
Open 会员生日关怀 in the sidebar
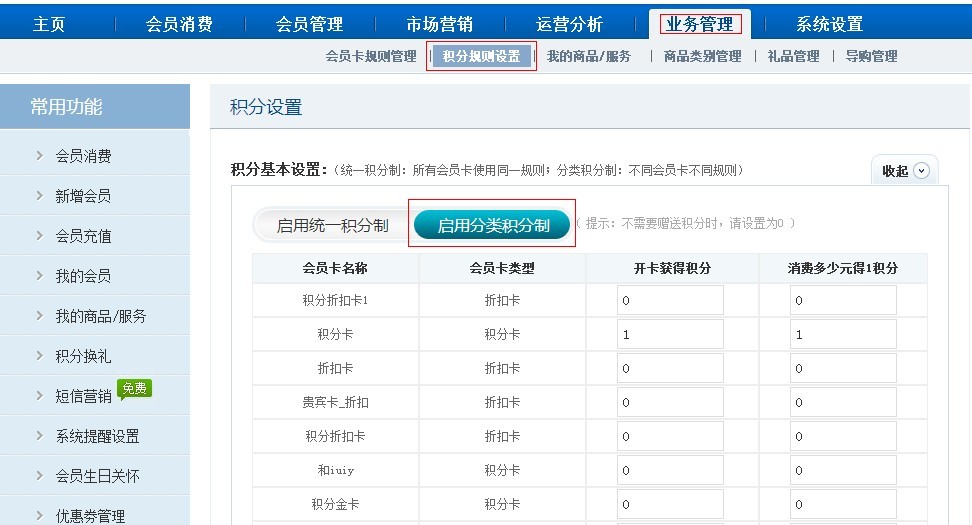tap(97, 476)
